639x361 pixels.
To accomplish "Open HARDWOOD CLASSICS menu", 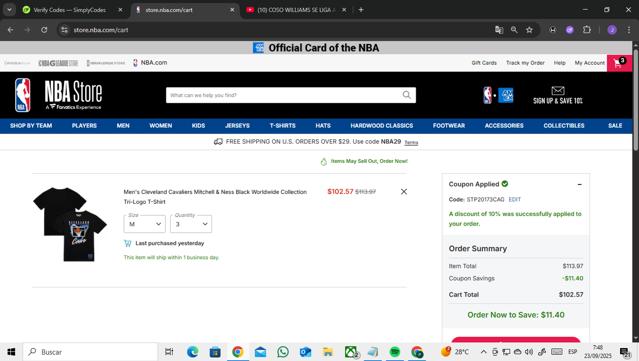I will 382,125.
